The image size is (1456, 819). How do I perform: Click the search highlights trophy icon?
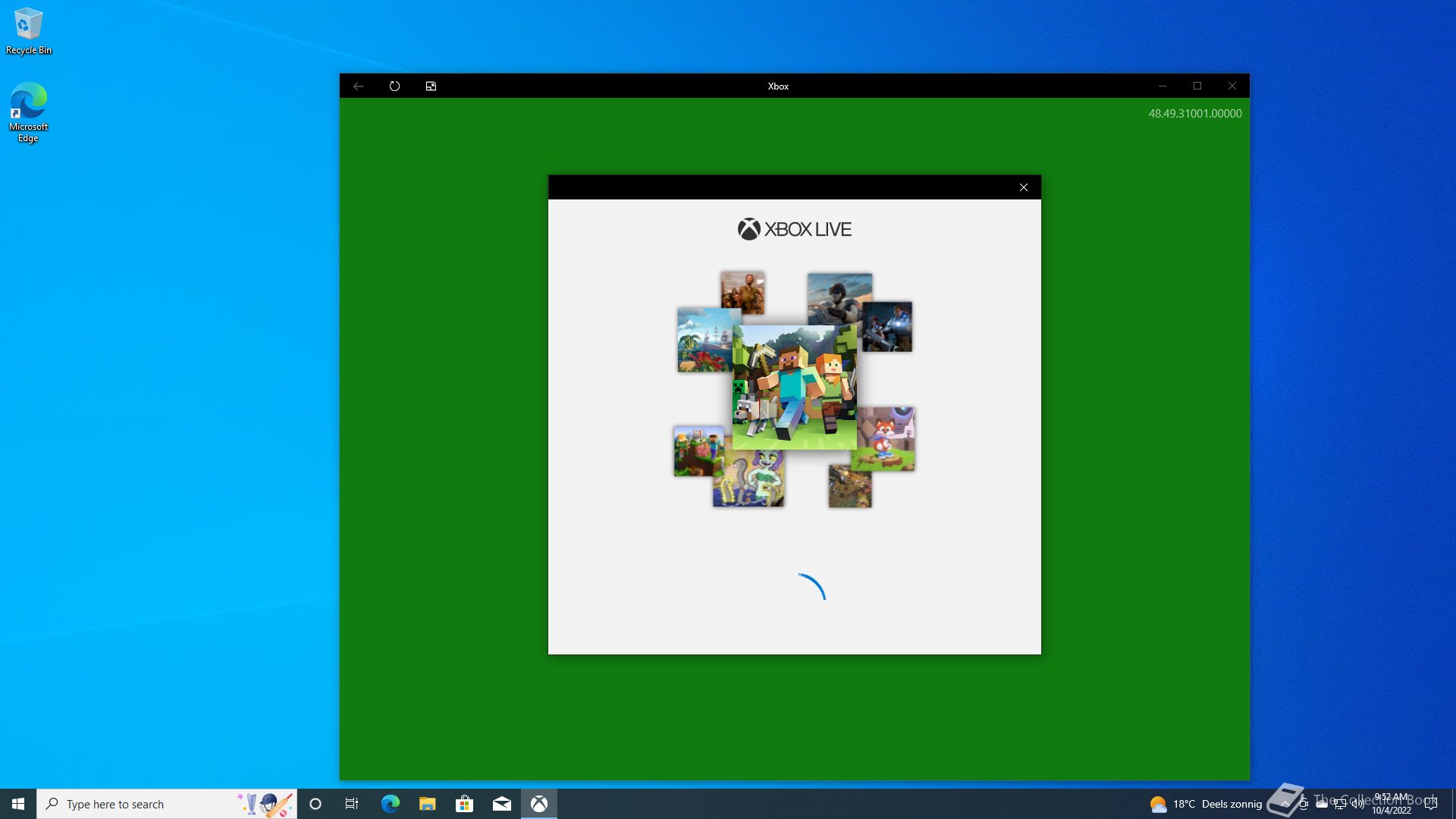(265, 804)
